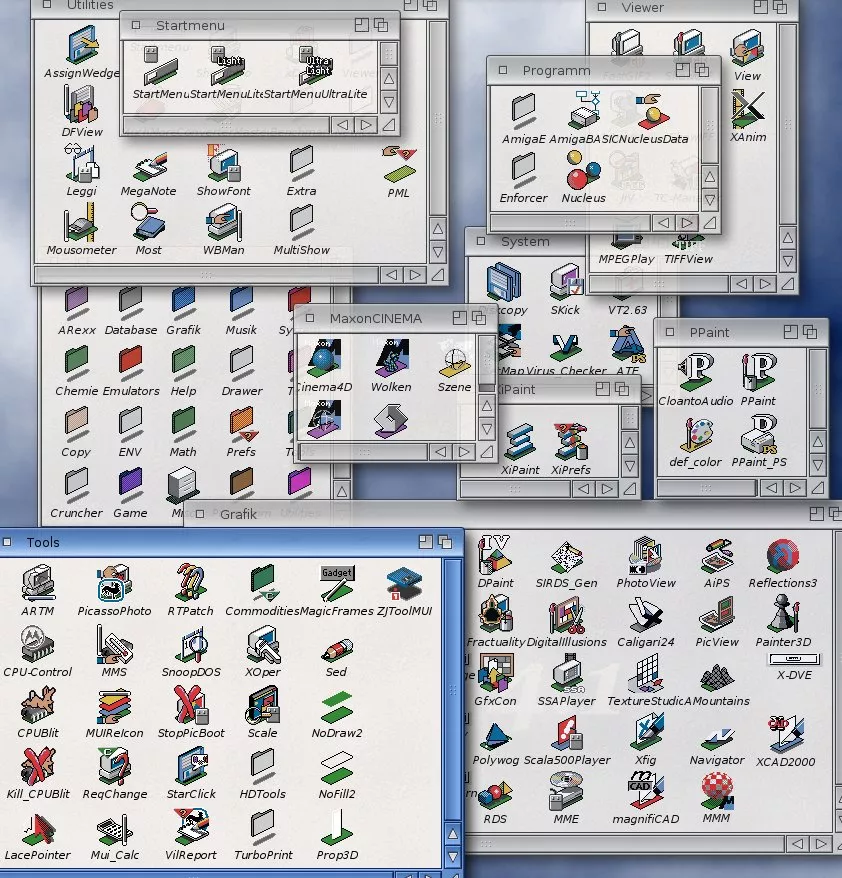Click the Tools window depth gadget
842x878 pixels.
[x=447, y=541]
